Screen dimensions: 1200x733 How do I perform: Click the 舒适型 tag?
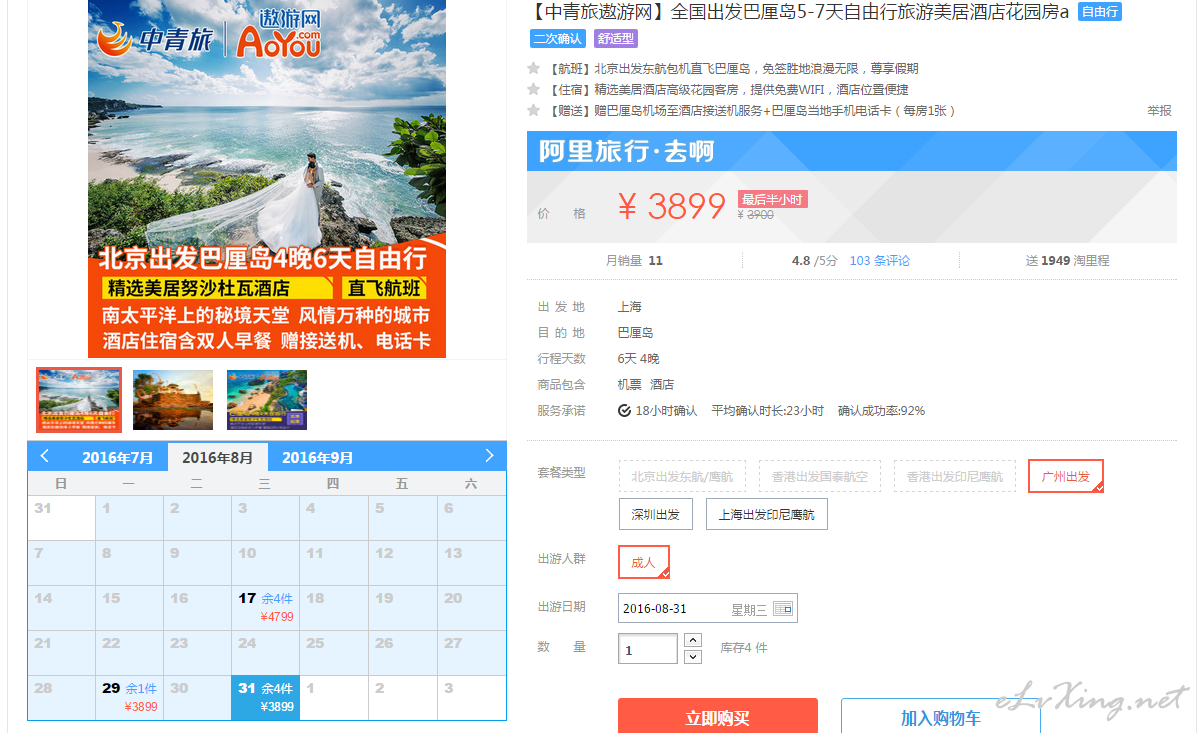click(616, 39)
